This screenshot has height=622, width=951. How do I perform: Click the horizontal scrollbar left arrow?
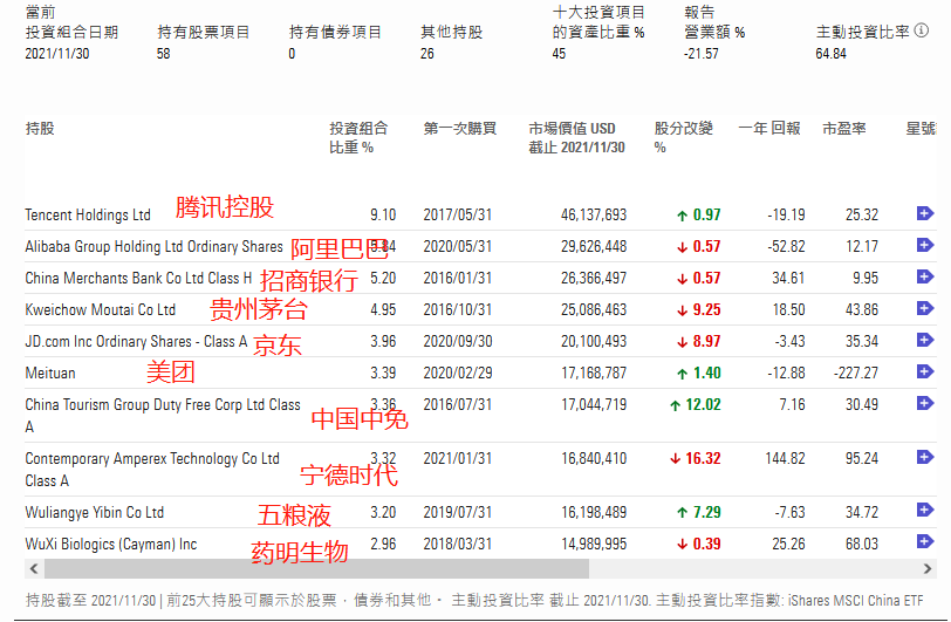pyautogui.click(x=34, y=569)
